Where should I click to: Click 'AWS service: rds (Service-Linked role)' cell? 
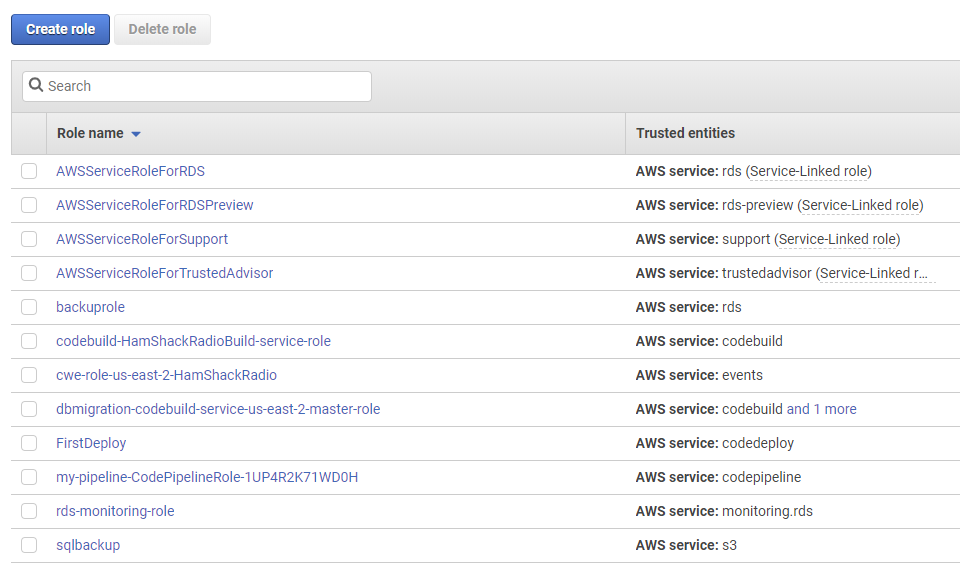click(x=754, y=171)
